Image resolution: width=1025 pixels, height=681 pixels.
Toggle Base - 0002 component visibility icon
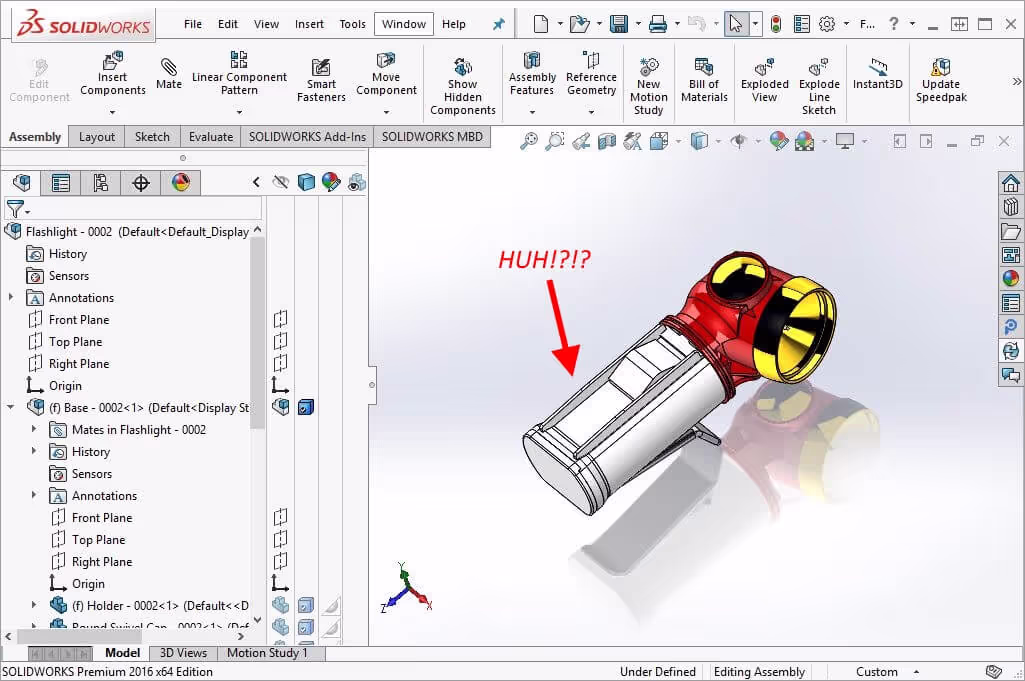pyautogui.click(x=280, y=407)
